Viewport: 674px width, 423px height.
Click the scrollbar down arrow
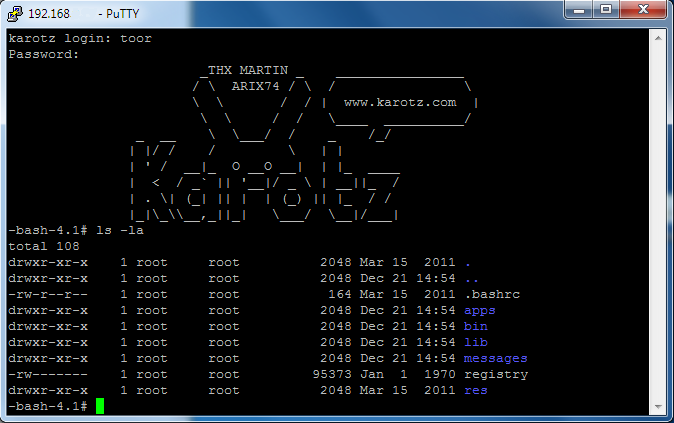click(x=658, y=406)
